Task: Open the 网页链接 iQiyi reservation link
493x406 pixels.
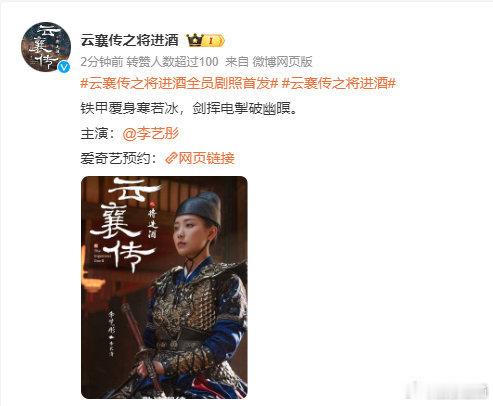Action: click(x=200, y=158)
